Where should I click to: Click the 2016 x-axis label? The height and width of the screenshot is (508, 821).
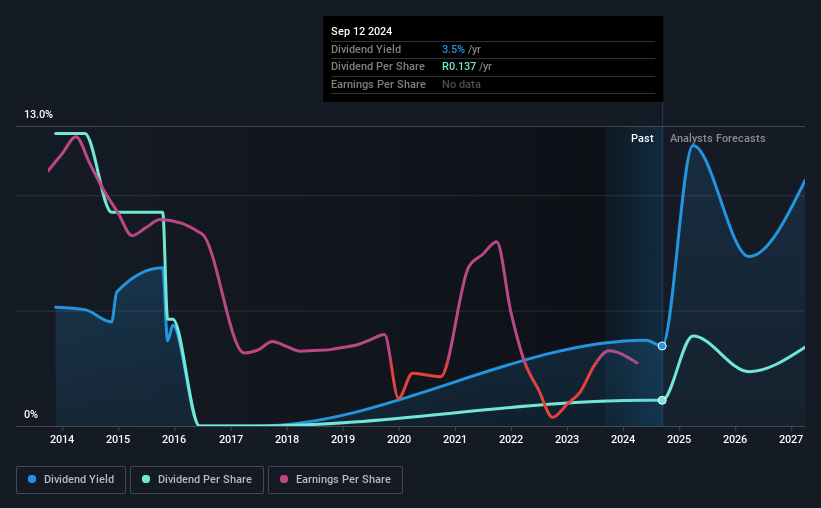[x=174, y=439]
